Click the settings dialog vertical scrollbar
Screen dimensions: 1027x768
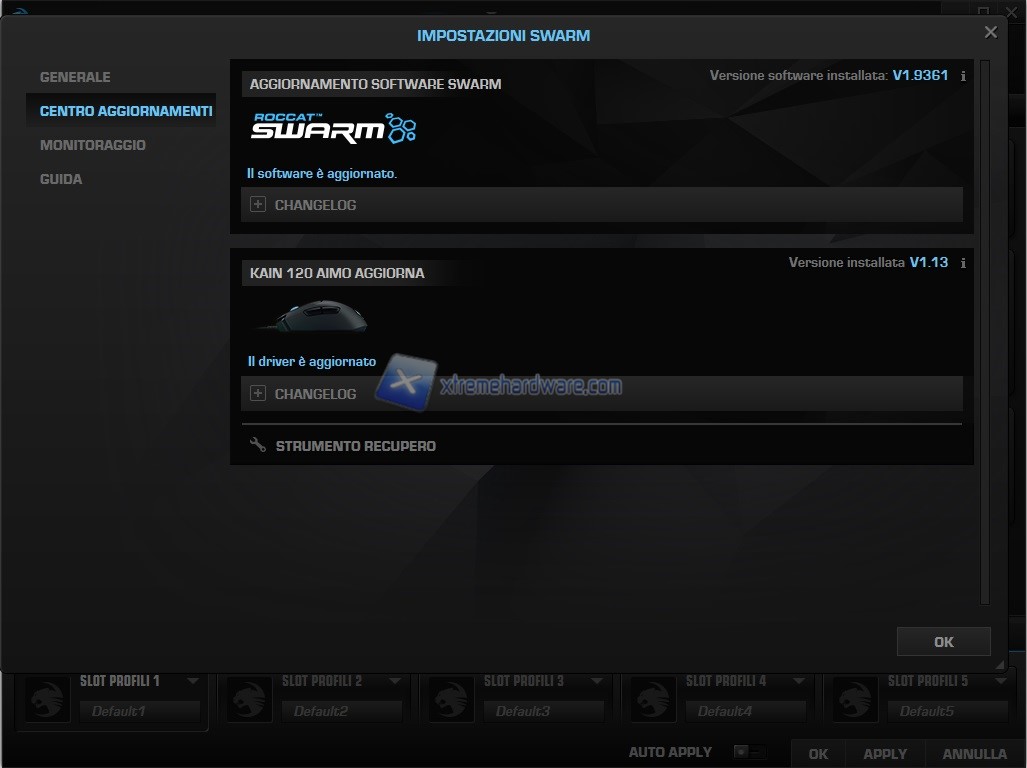(x=985, y=330)
